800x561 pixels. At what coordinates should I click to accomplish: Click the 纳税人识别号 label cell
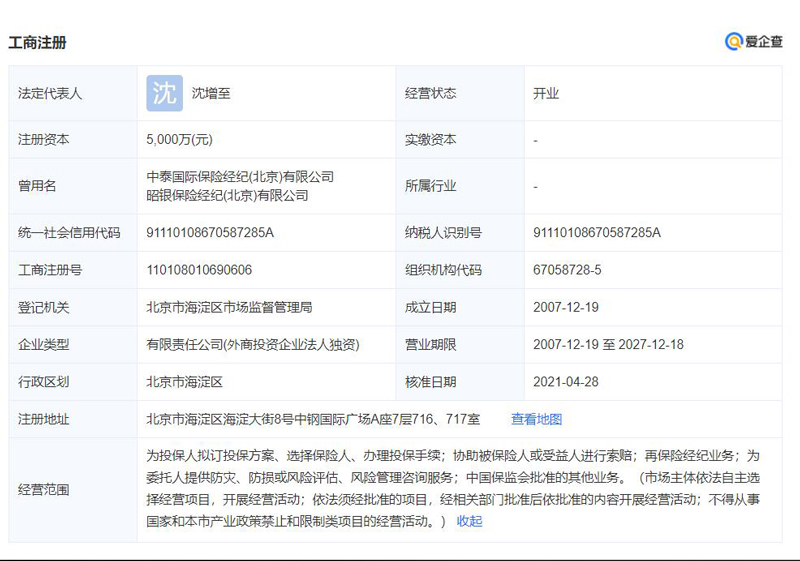click(460, 233)
